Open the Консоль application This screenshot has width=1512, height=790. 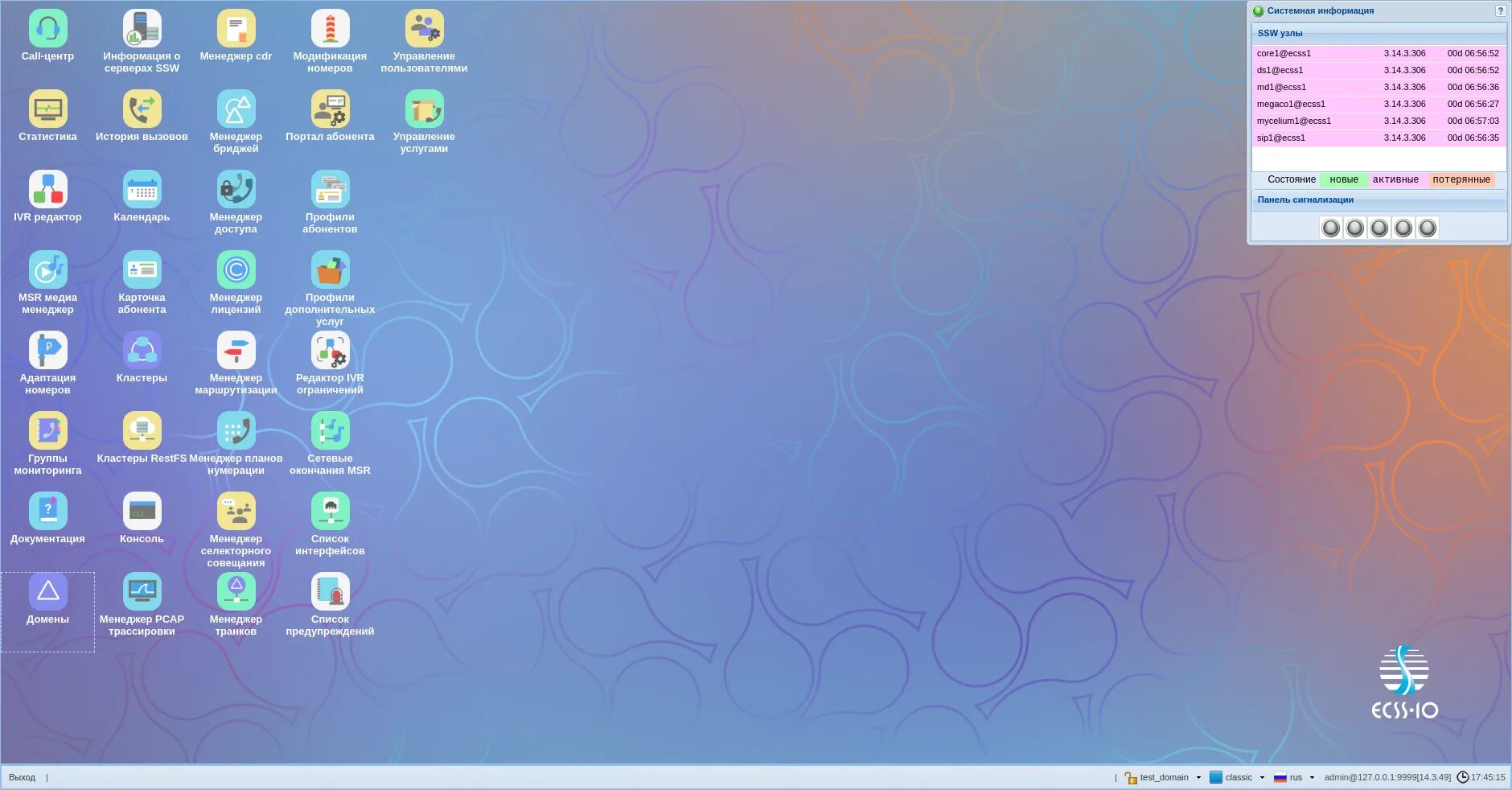point(142,512)
